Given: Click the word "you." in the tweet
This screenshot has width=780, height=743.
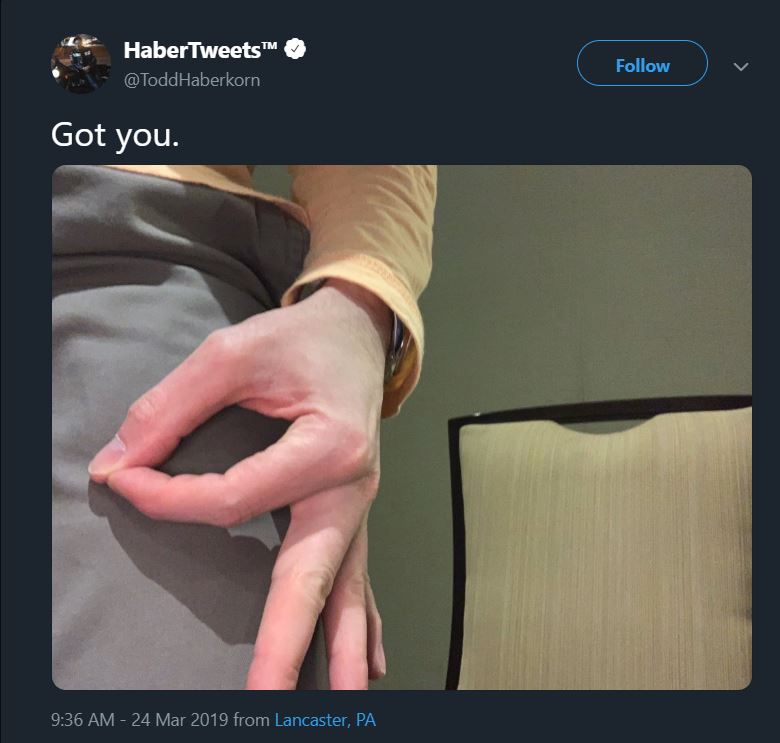Looking at the screenshot, I should pos(147,137).
